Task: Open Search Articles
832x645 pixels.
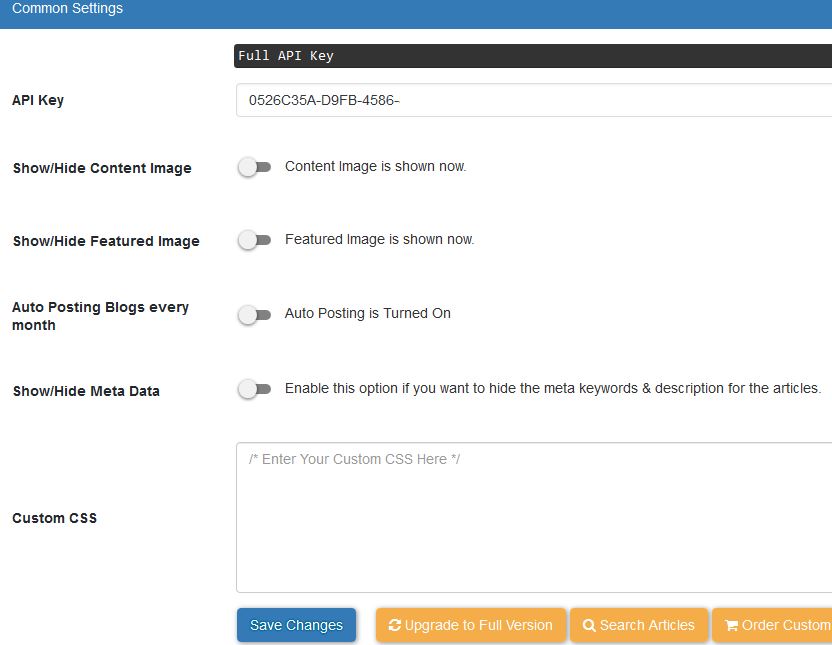Action: click(639, 625)
